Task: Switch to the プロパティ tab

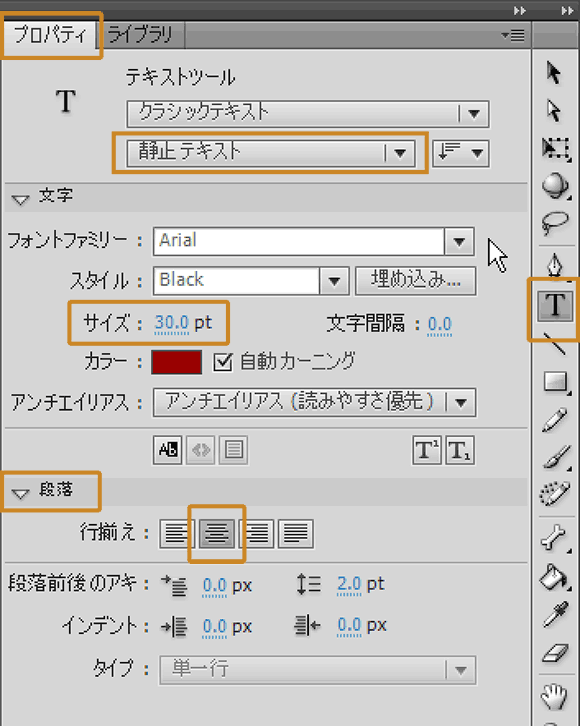Action: pos(50,35)
